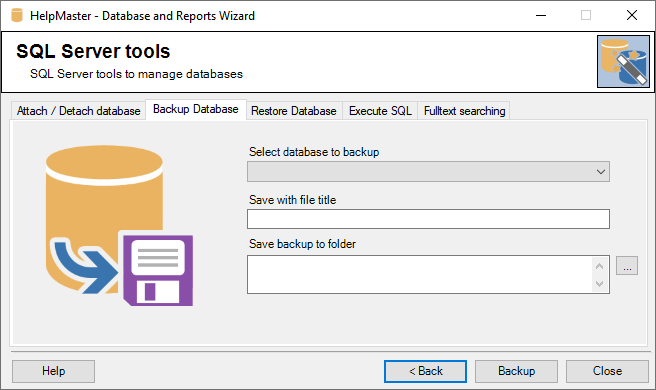This screenshot has height=390, width=656.
Task: Minimize the wizard window
Action: pos(541,15)
